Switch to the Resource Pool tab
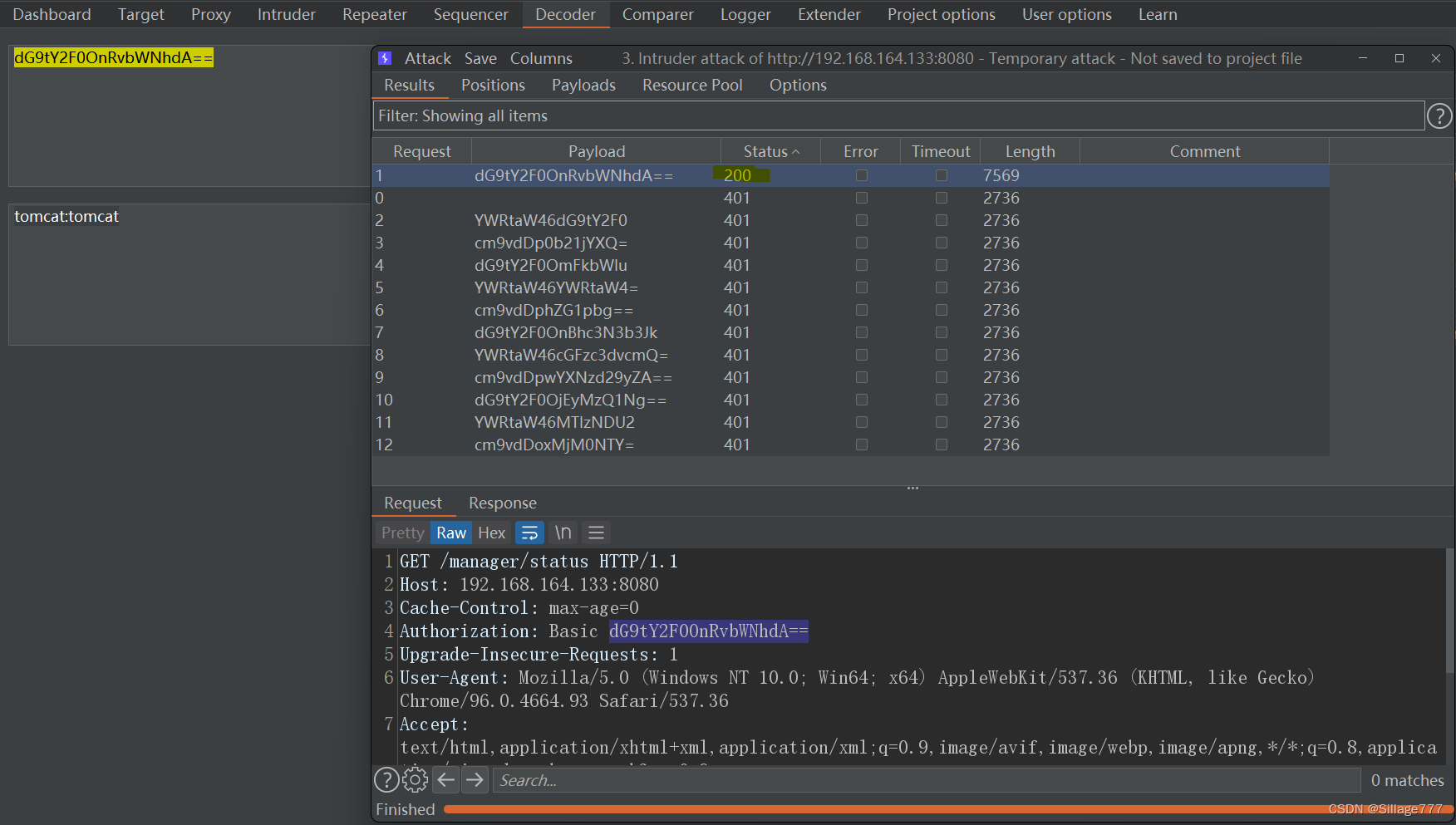 [692, 85]
